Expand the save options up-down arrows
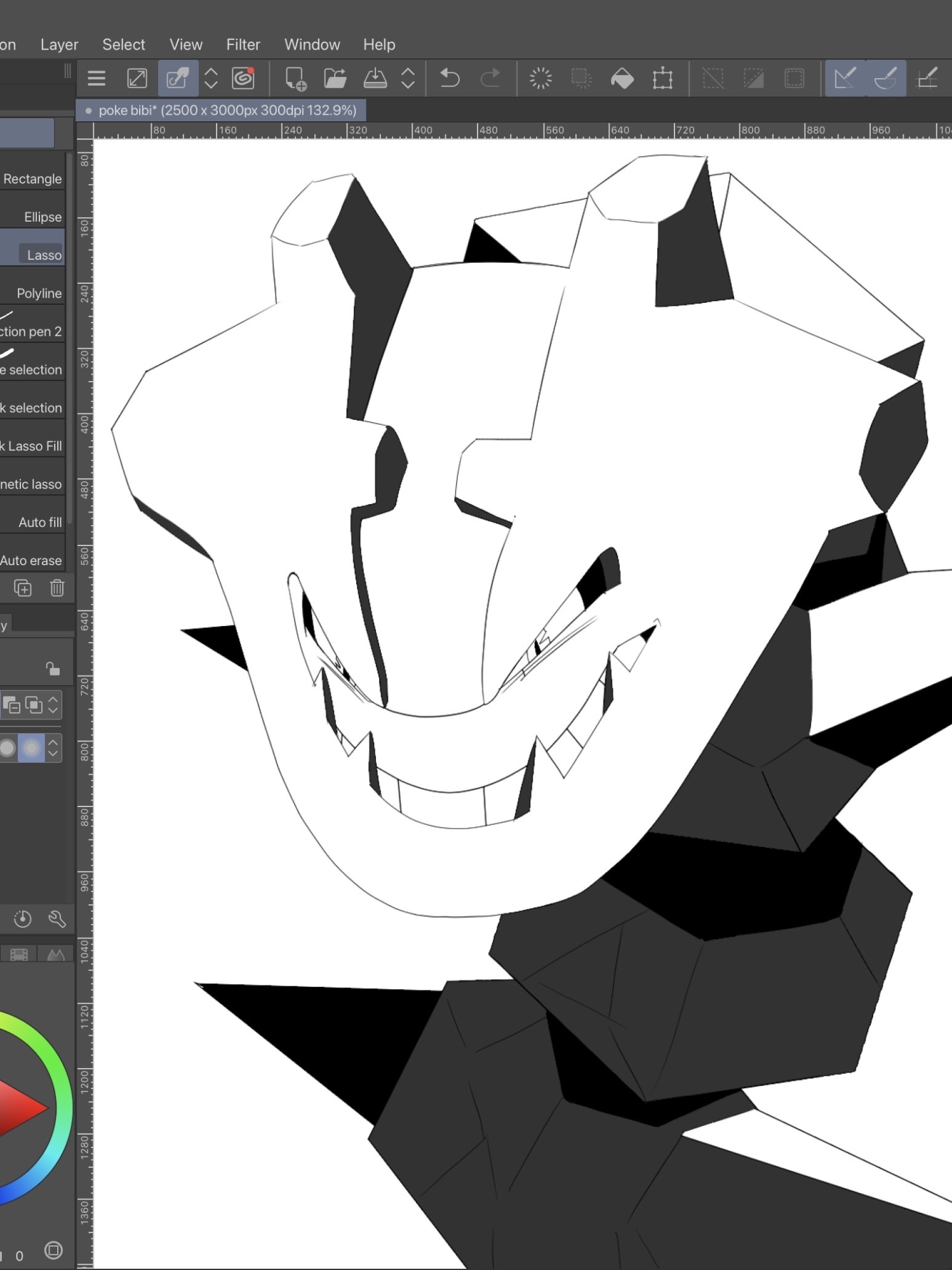 point(408,79)
